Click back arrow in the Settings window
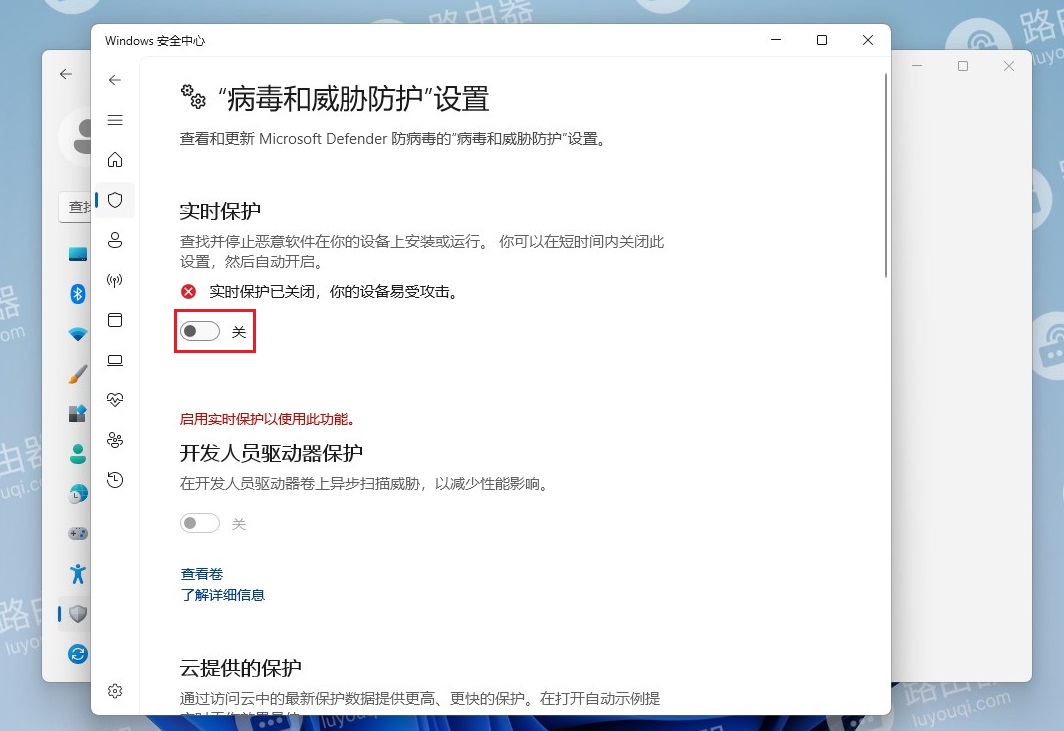 [x=66, y=74]
